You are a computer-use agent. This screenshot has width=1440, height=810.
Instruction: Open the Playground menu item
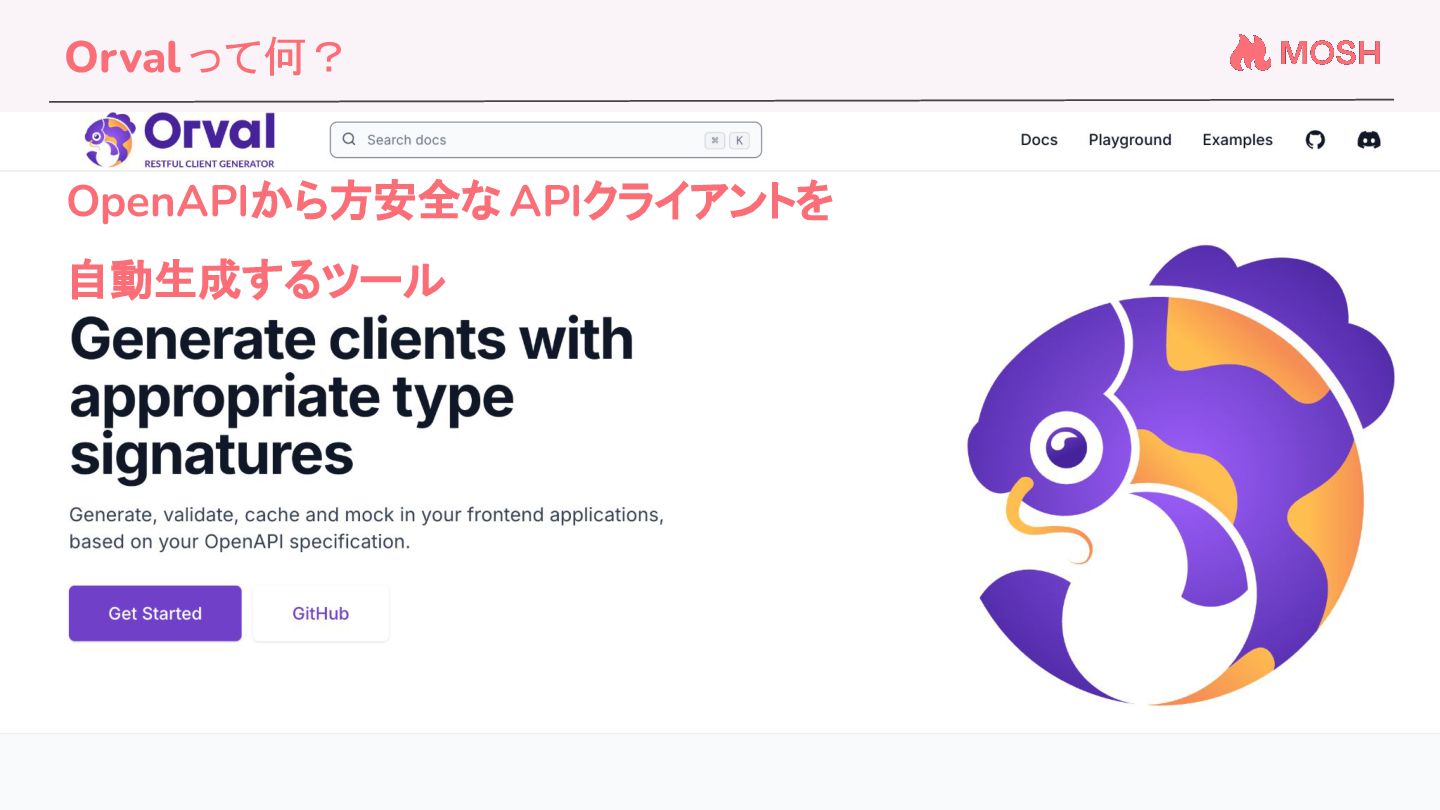pos(1130,140)
